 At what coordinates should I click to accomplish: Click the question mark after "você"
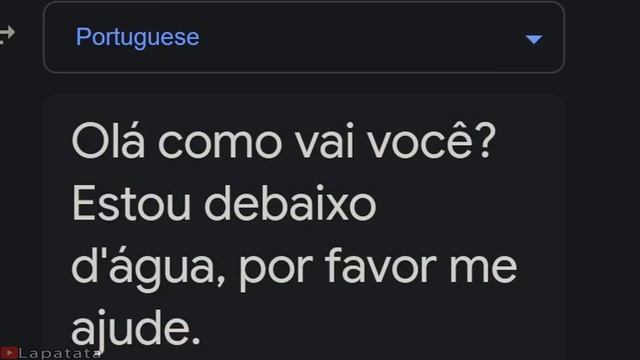coord(487,140)
